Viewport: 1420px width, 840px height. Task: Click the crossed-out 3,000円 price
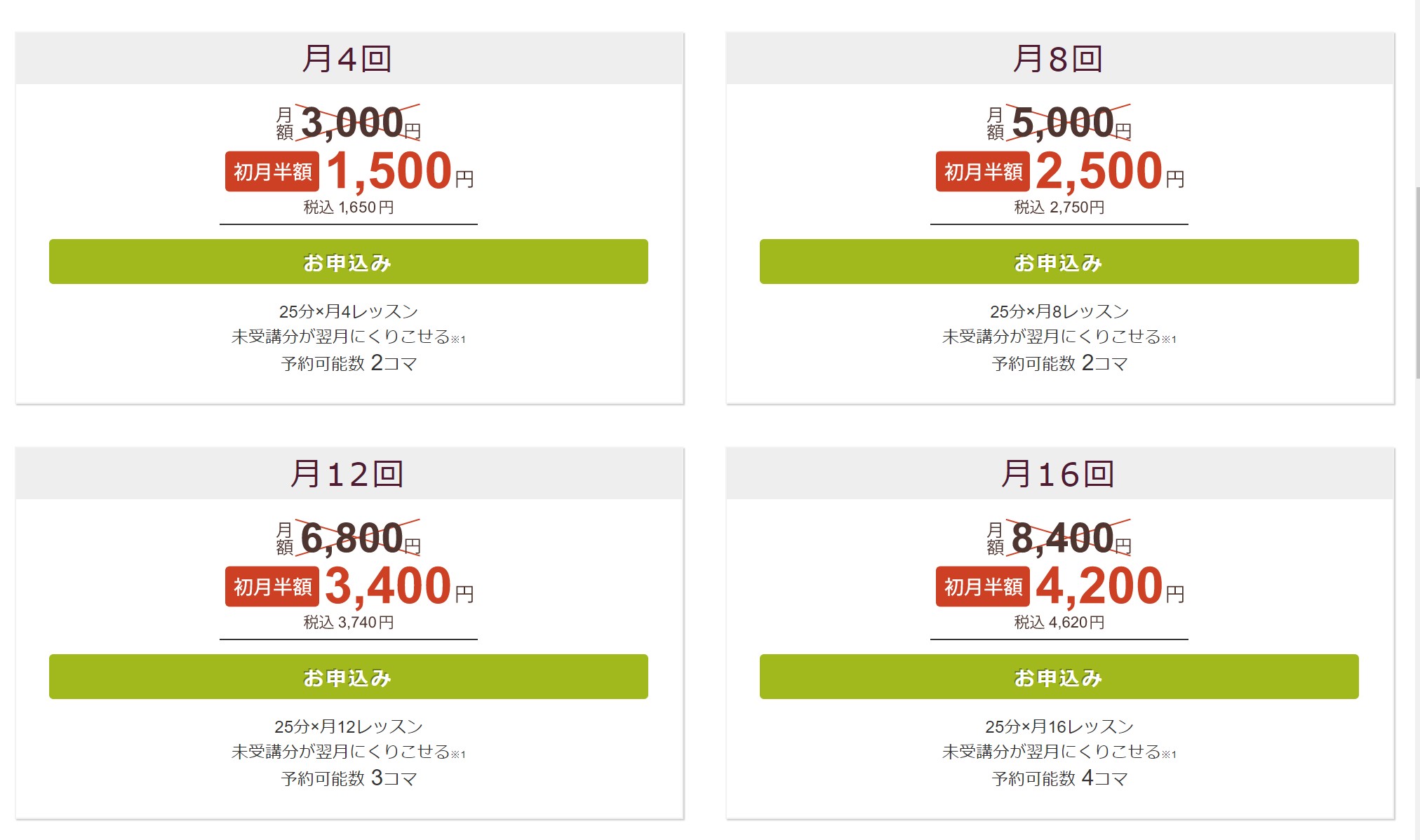pyautogui.click(x=359, y=123)
